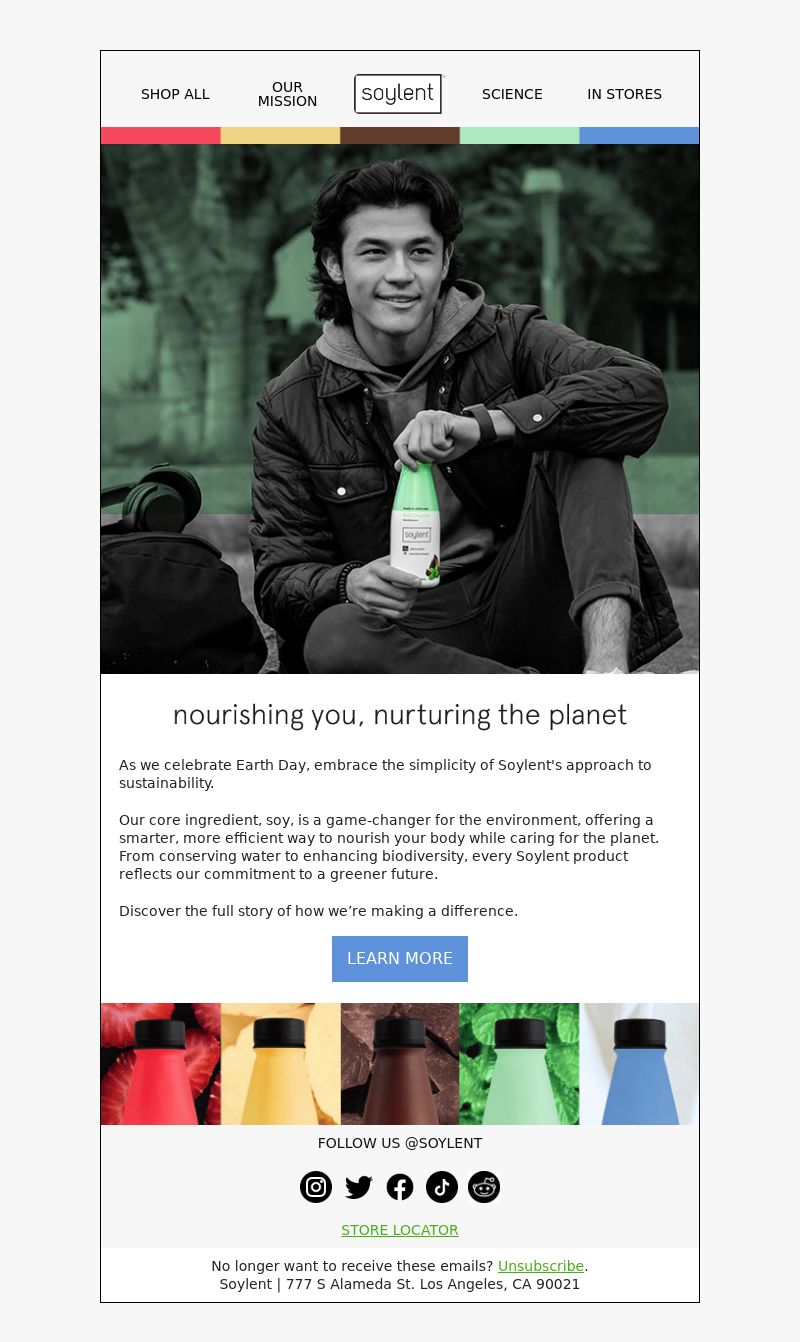The width and height of the screenshot is (800, 1342).
Task: Click the LEARN MORE button
Action: [x=400, y=959]
